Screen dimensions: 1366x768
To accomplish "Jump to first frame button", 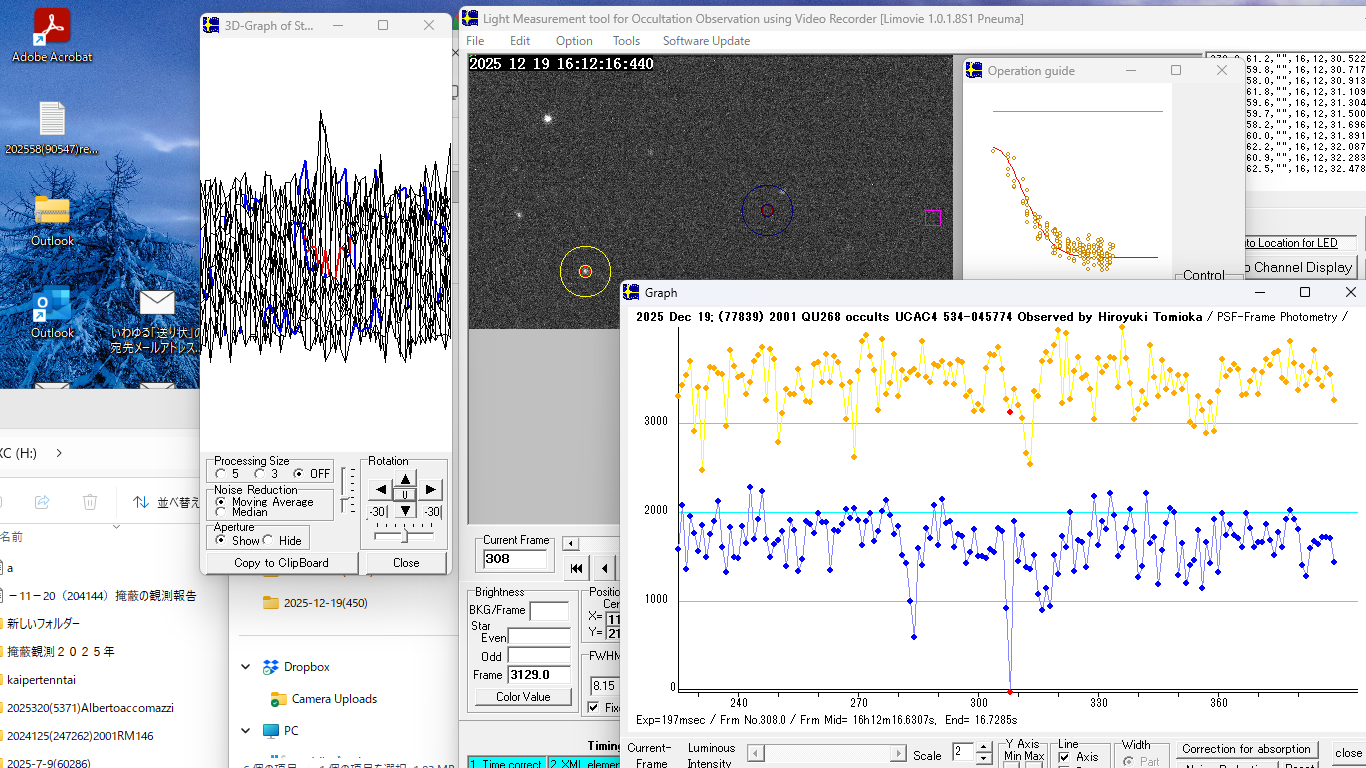I will click(577, 569).
